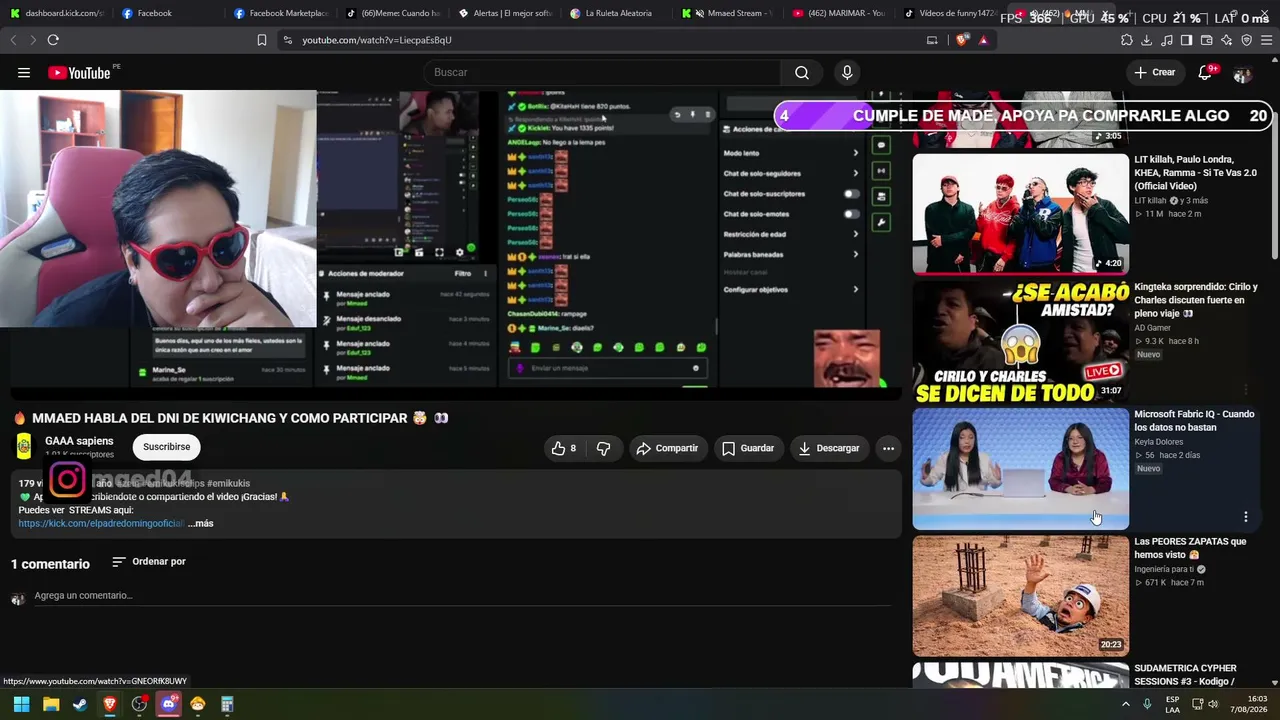Image resolution: width=1280 pixels, height=720 pixels.
Task: Open YouTube notifications bell
Action: [x=1205, y=72]
